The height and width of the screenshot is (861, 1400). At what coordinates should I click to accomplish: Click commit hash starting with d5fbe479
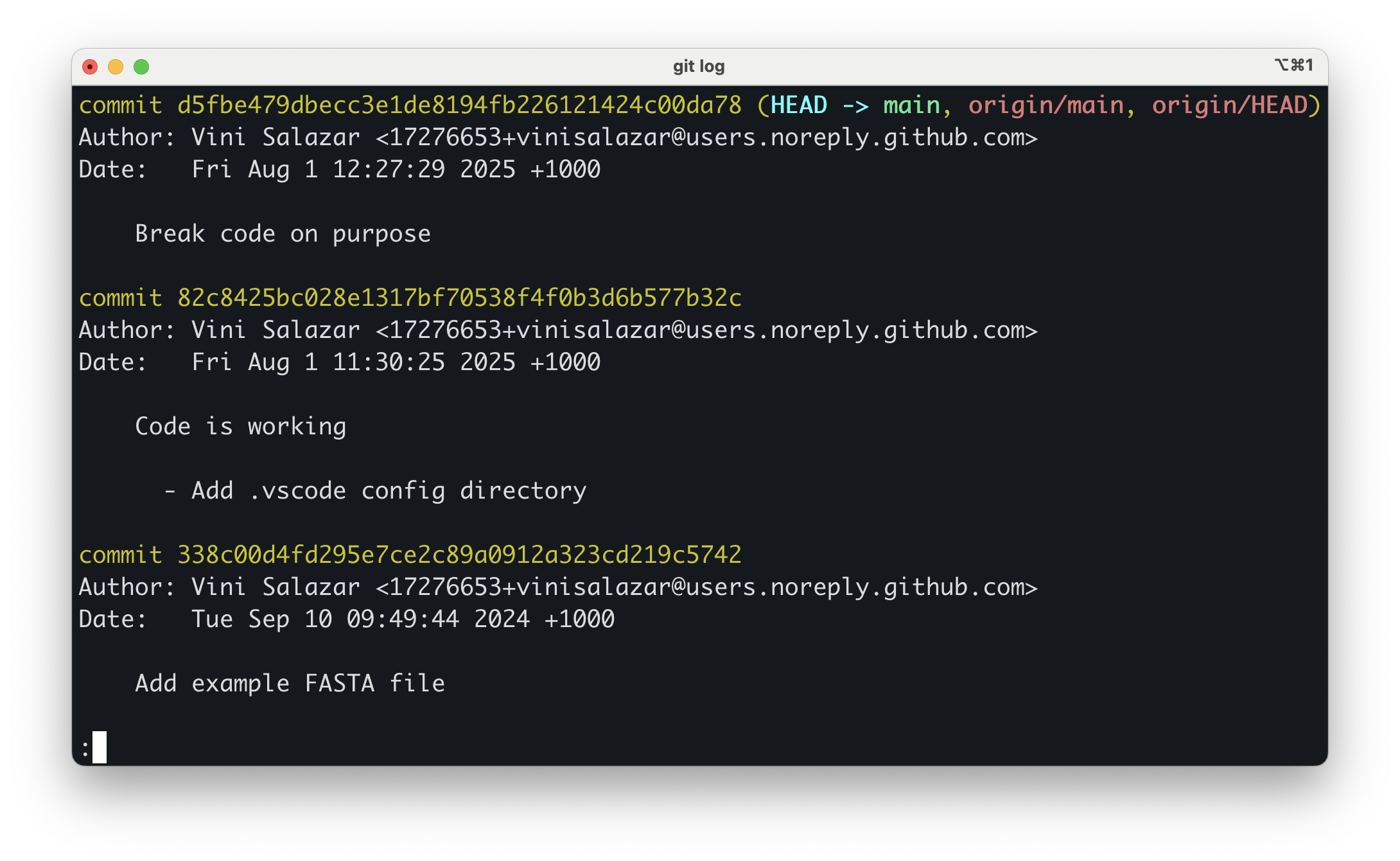[x=459, y=105]
